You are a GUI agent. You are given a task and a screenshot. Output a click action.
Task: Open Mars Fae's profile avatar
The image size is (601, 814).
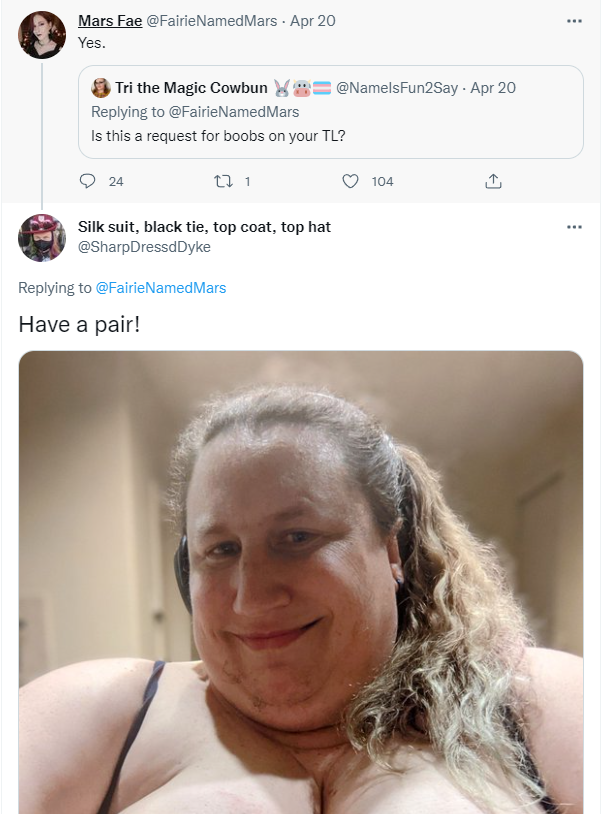[42, 35]
